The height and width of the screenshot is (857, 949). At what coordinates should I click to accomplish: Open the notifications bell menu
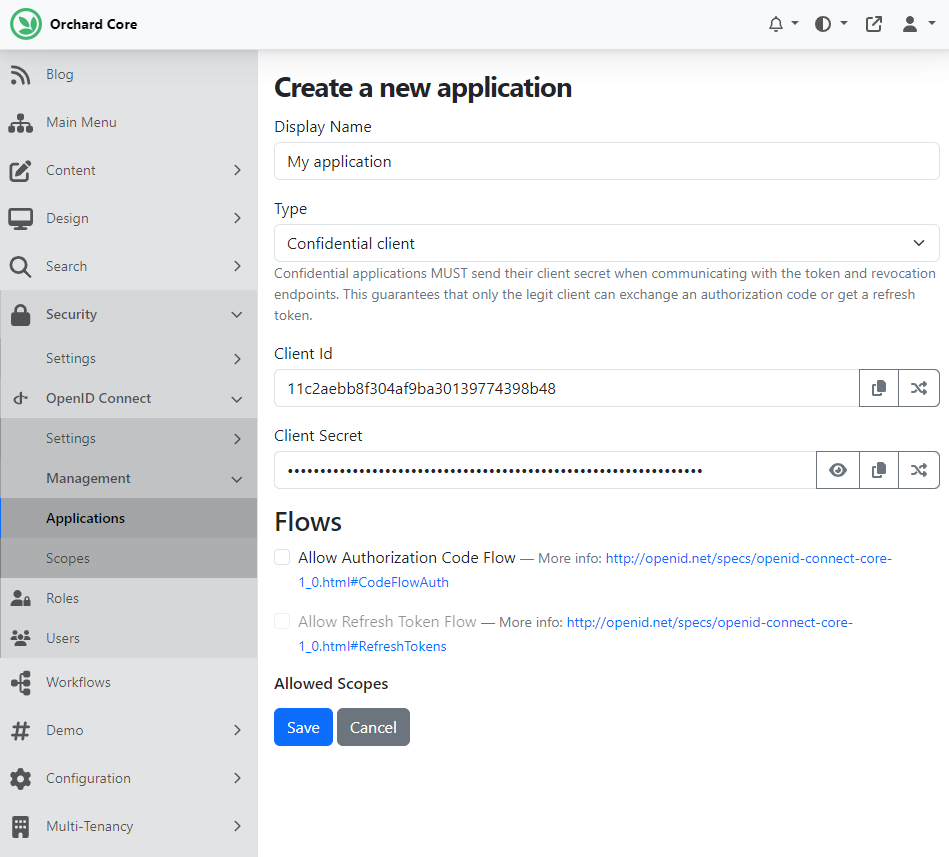pos(783,24)
